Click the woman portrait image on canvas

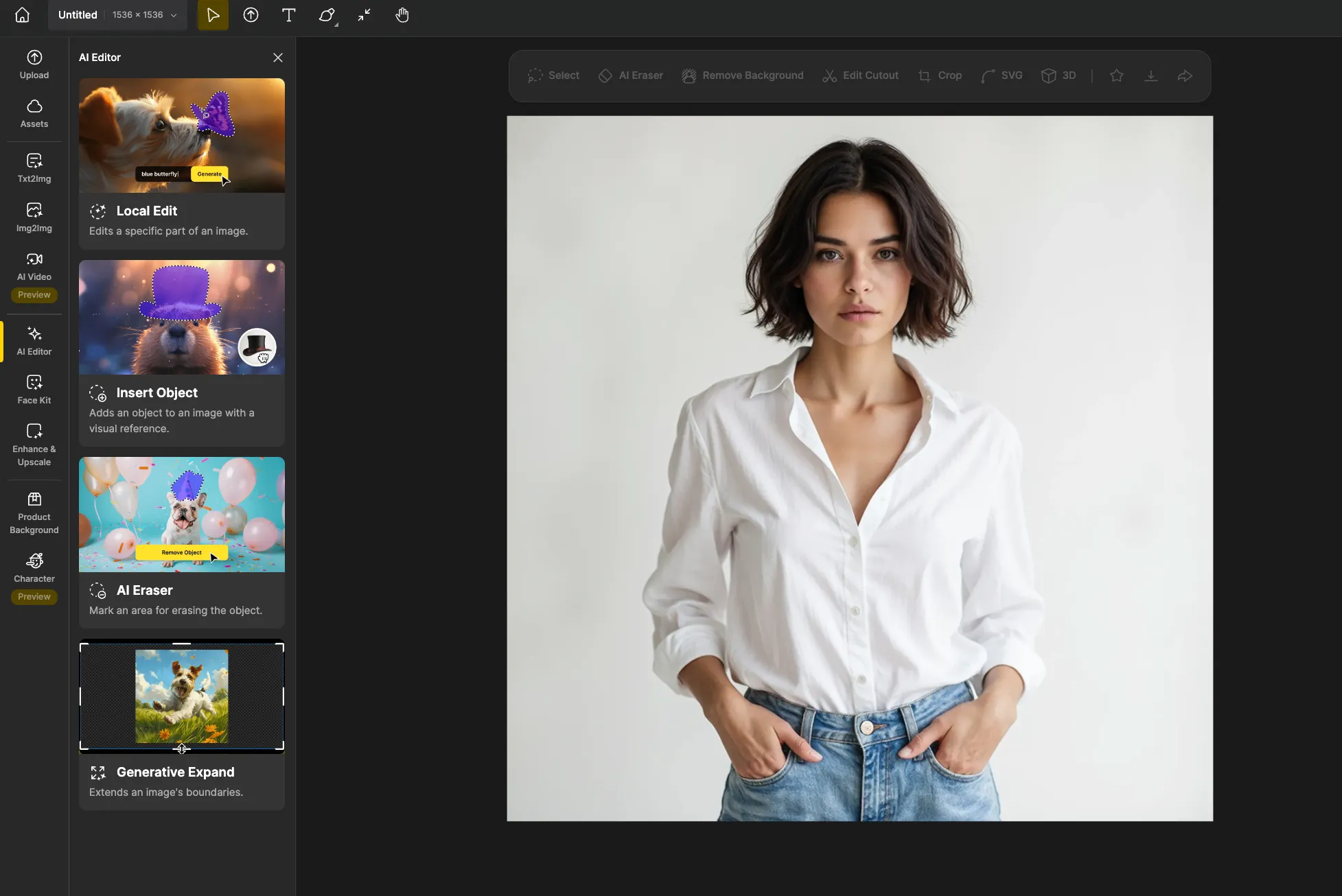pyautogui.click(x=859, y=469)
